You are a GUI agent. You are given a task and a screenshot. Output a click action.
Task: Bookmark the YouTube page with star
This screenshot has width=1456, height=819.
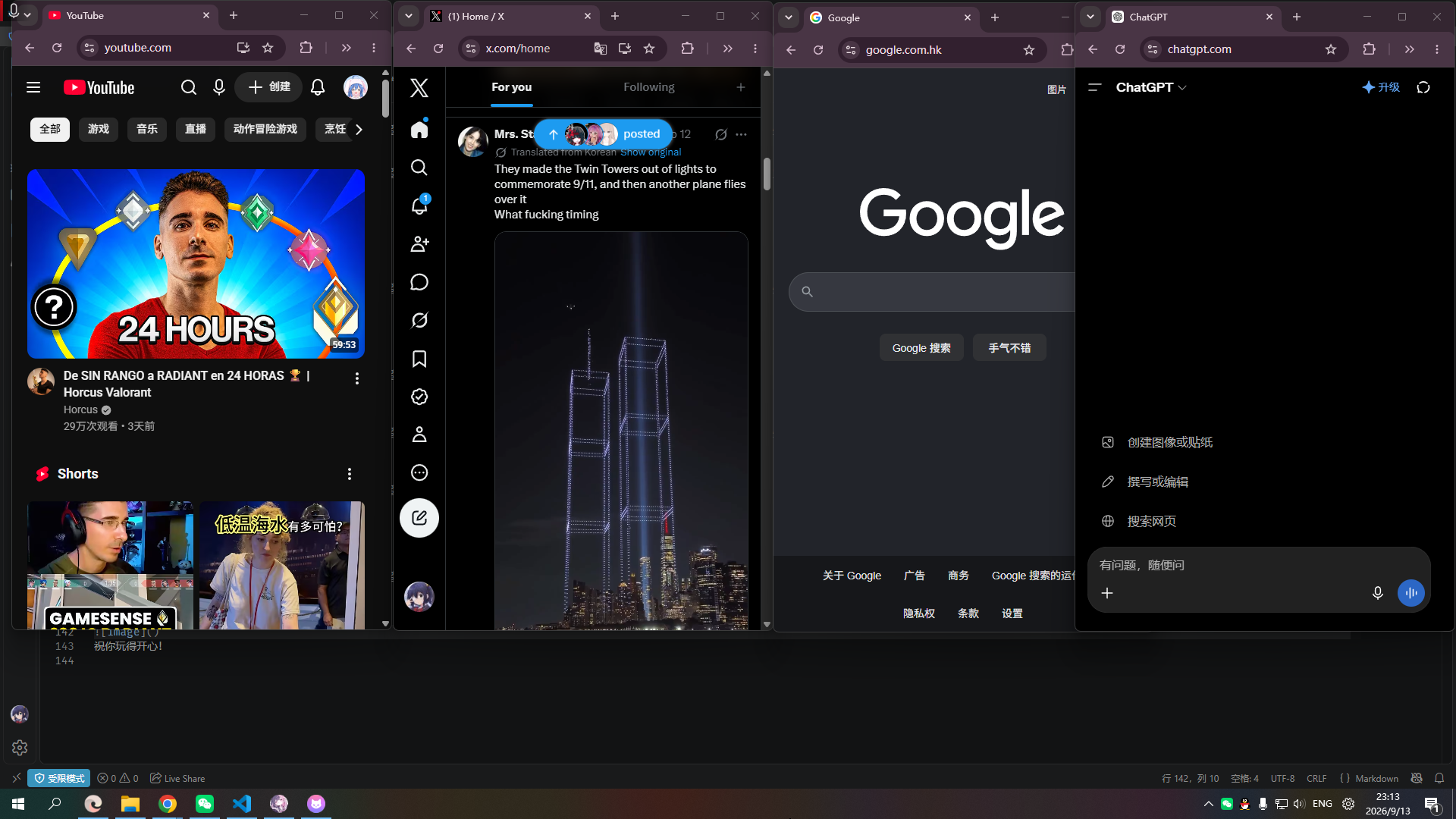(x=268, y=48)
